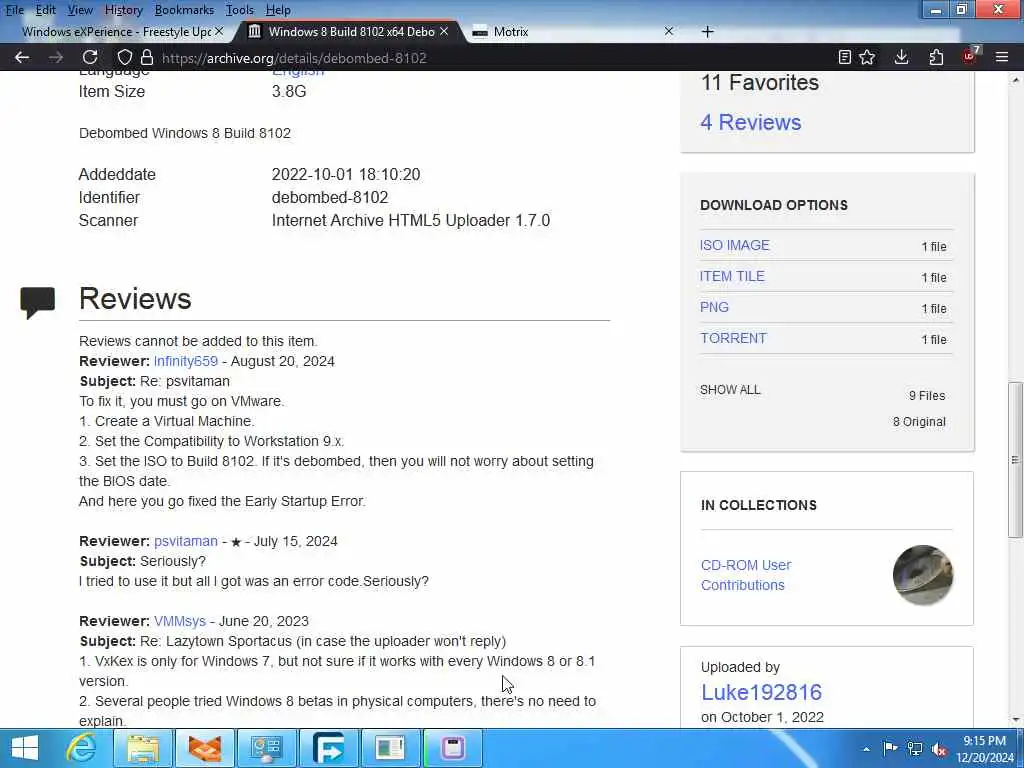Download the TORRENT file link
Screen dimensions: 1024x768
[733, 338]
